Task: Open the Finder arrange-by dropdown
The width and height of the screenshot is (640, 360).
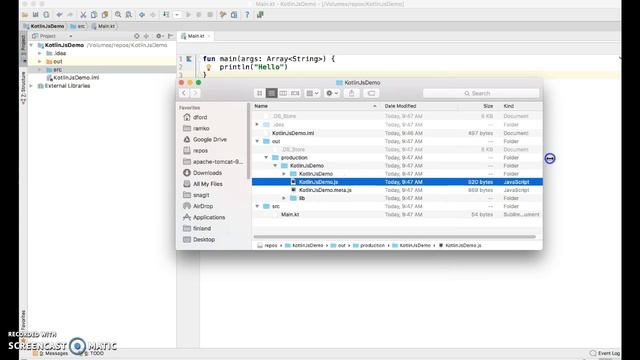Action: tap(312, 93)
